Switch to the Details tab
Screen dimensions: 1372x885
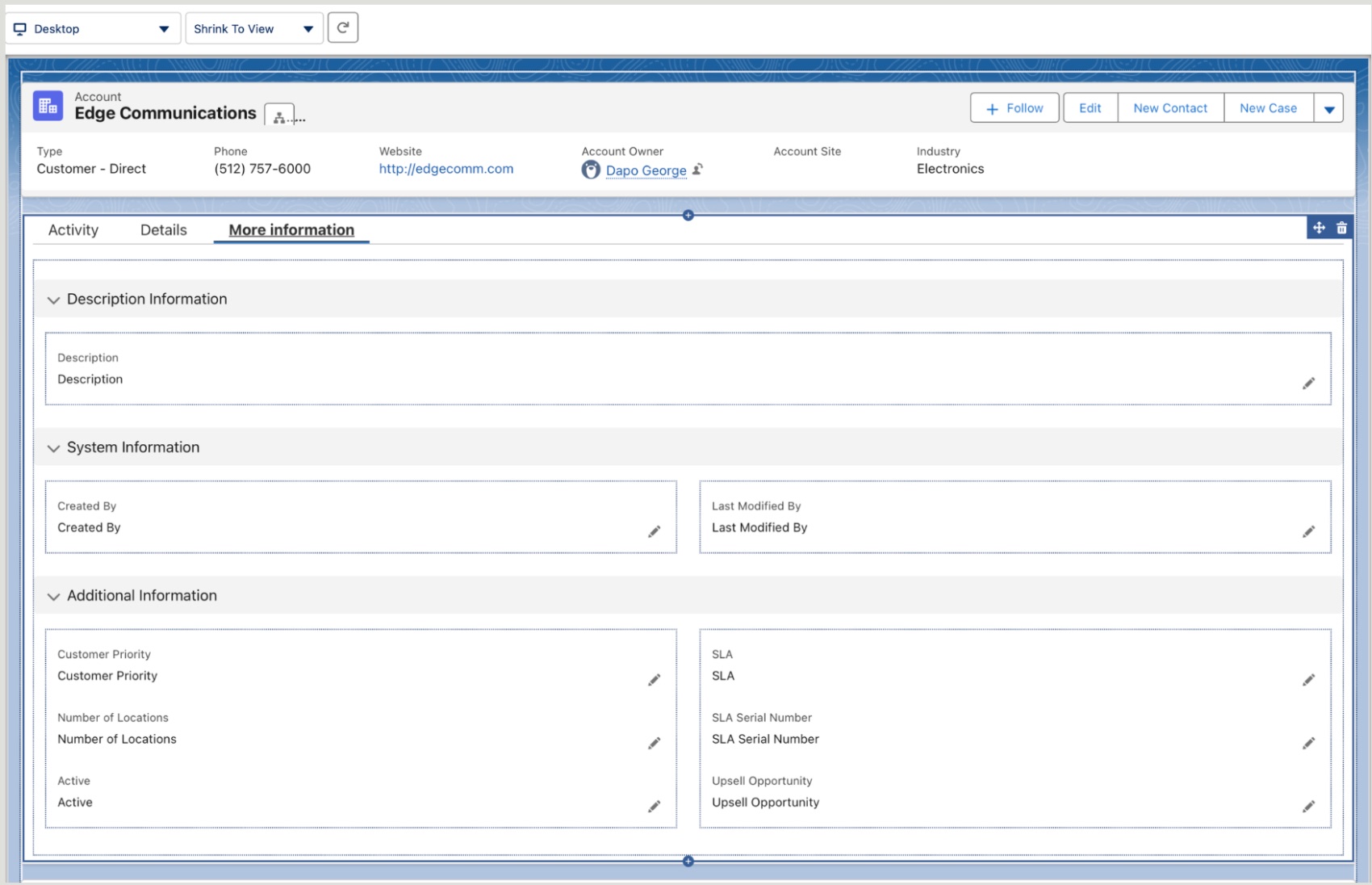tap(164, 230)
